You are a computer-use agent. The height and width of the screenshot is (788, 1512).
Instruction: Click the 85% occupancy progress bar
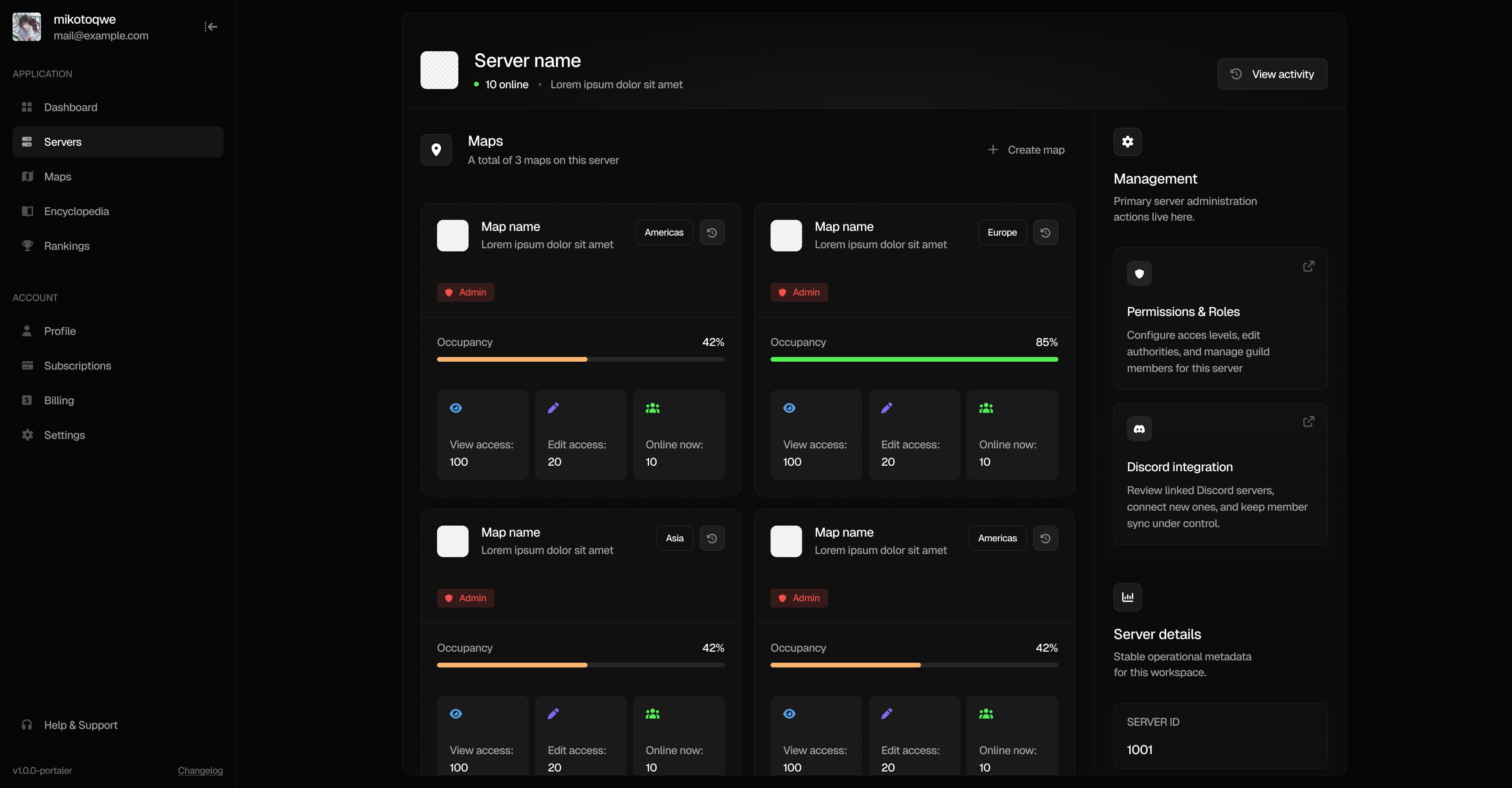[x=914, y=359]
